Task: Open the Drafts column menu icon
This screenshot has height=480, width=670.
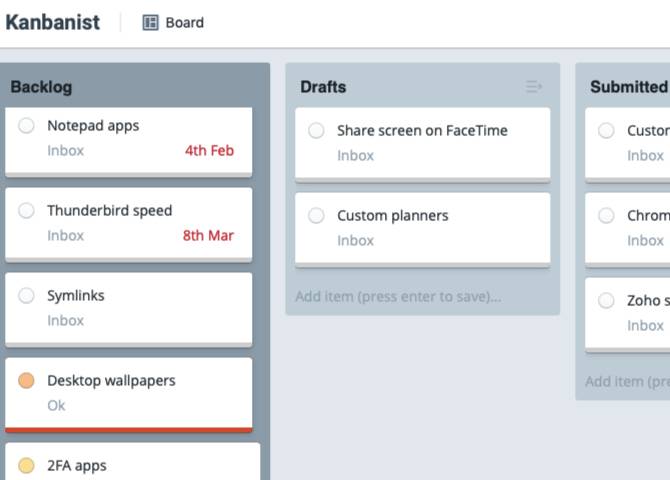Action: [x=534, y=87]
